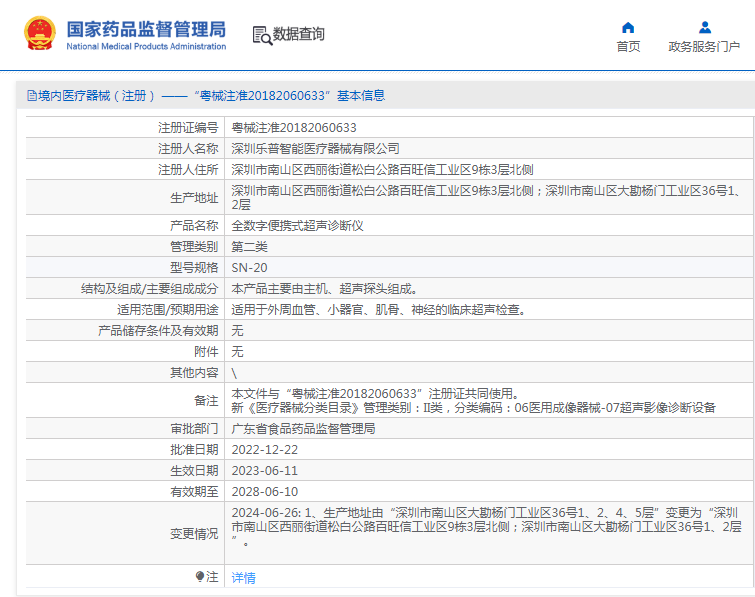Click the 产品名称 row label

194,226
